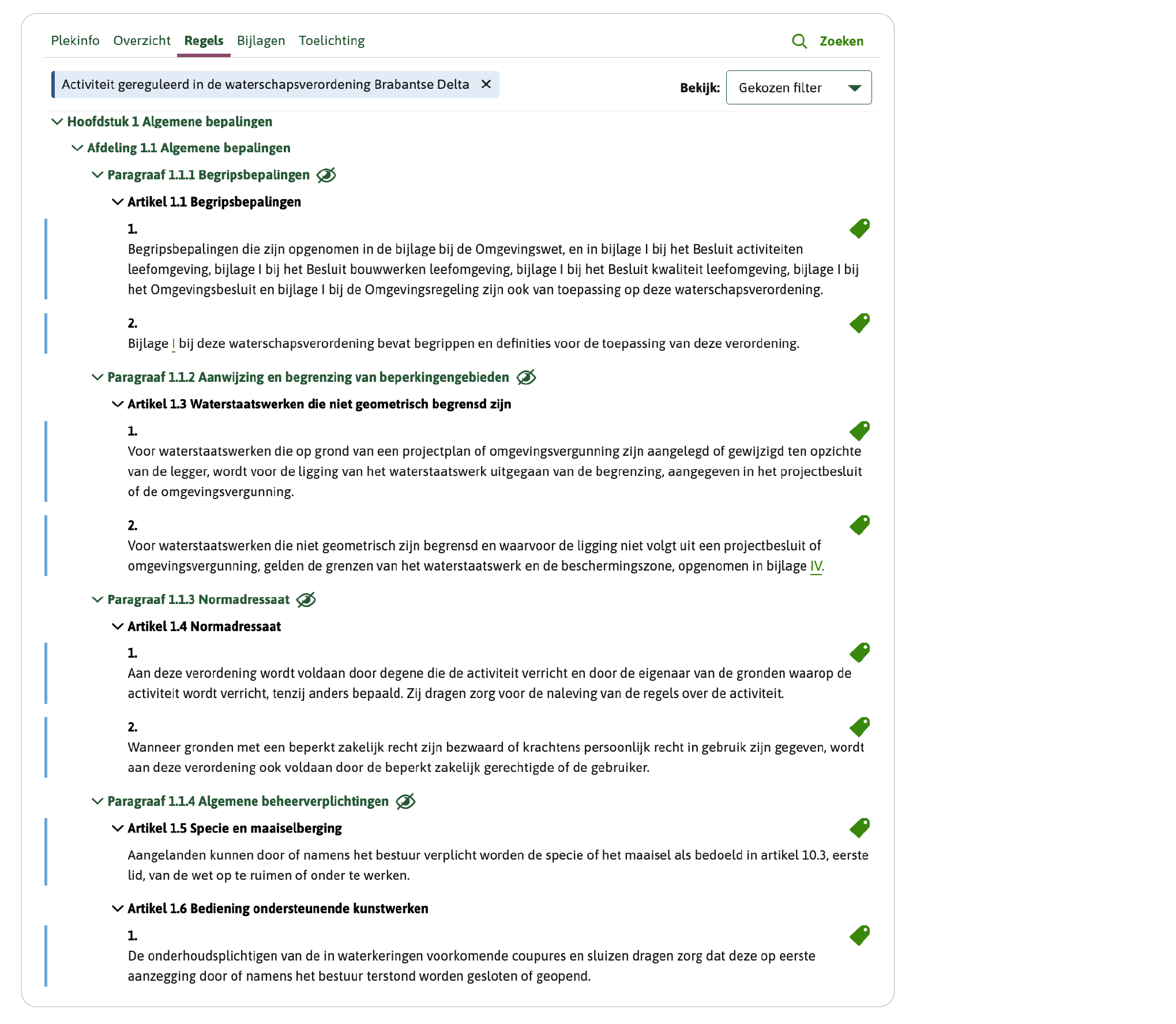Click tag icon for Artikel 1.1 lid 2
The width and height of the screenshot is (1176, 1024).
[859, 323]
